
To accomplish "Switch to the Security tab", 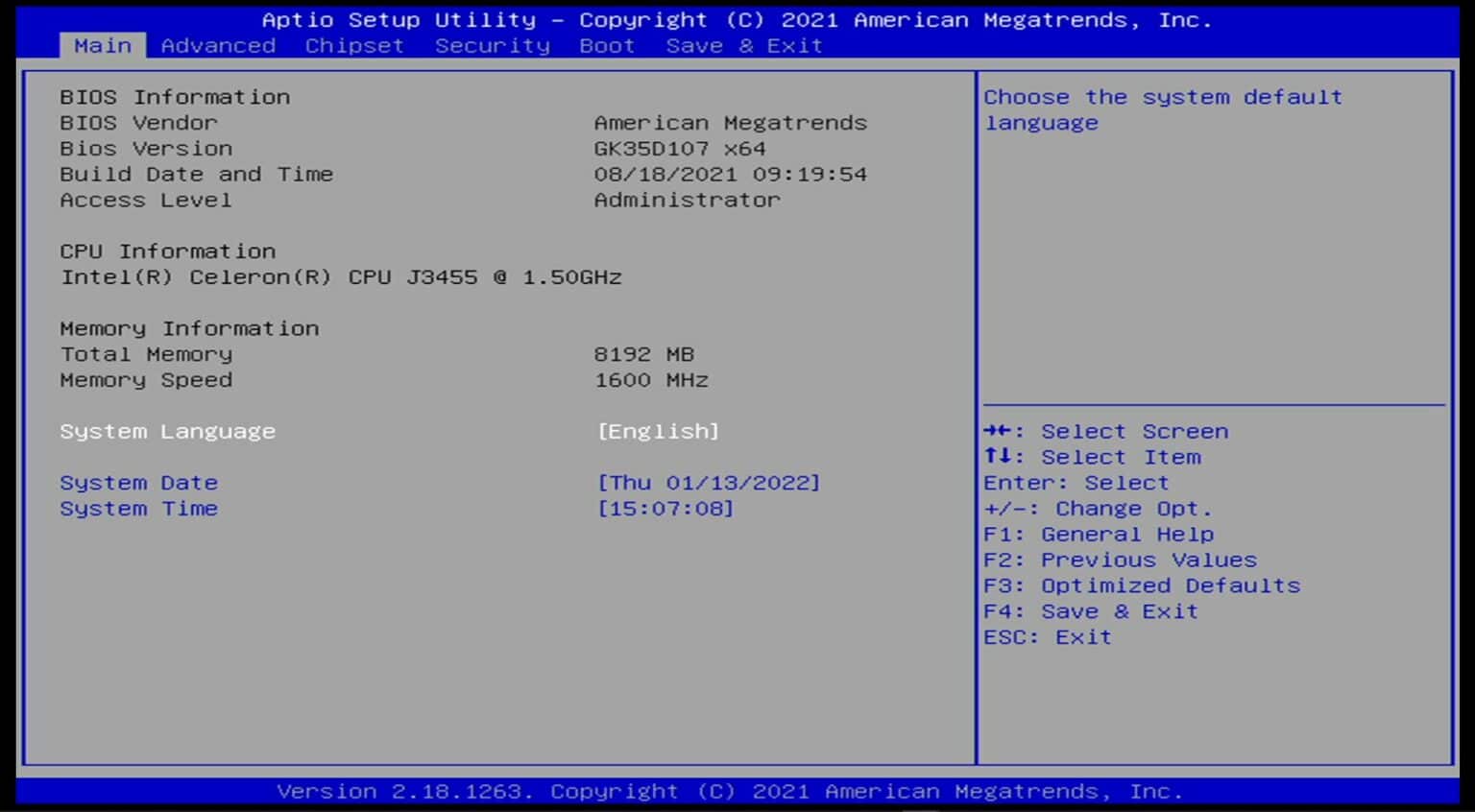I will [493, 45].
